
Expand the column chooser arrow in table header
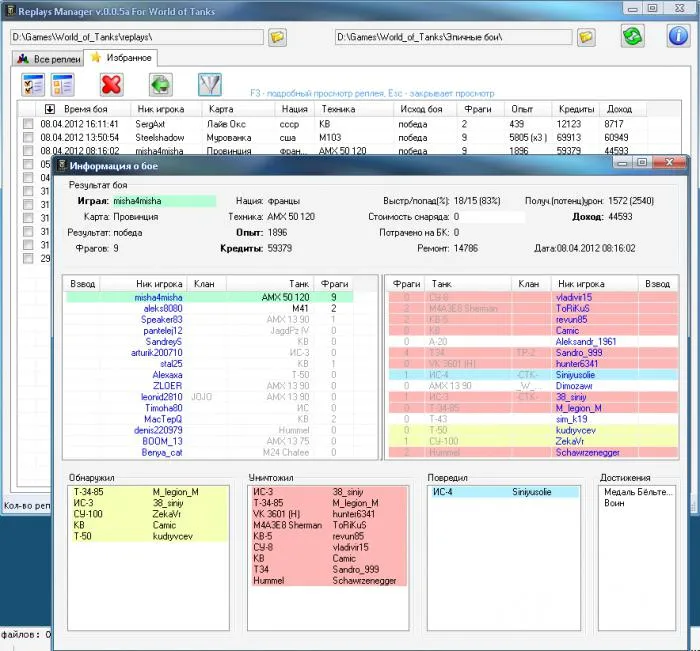pyautogui.click(x=50, y=108)
